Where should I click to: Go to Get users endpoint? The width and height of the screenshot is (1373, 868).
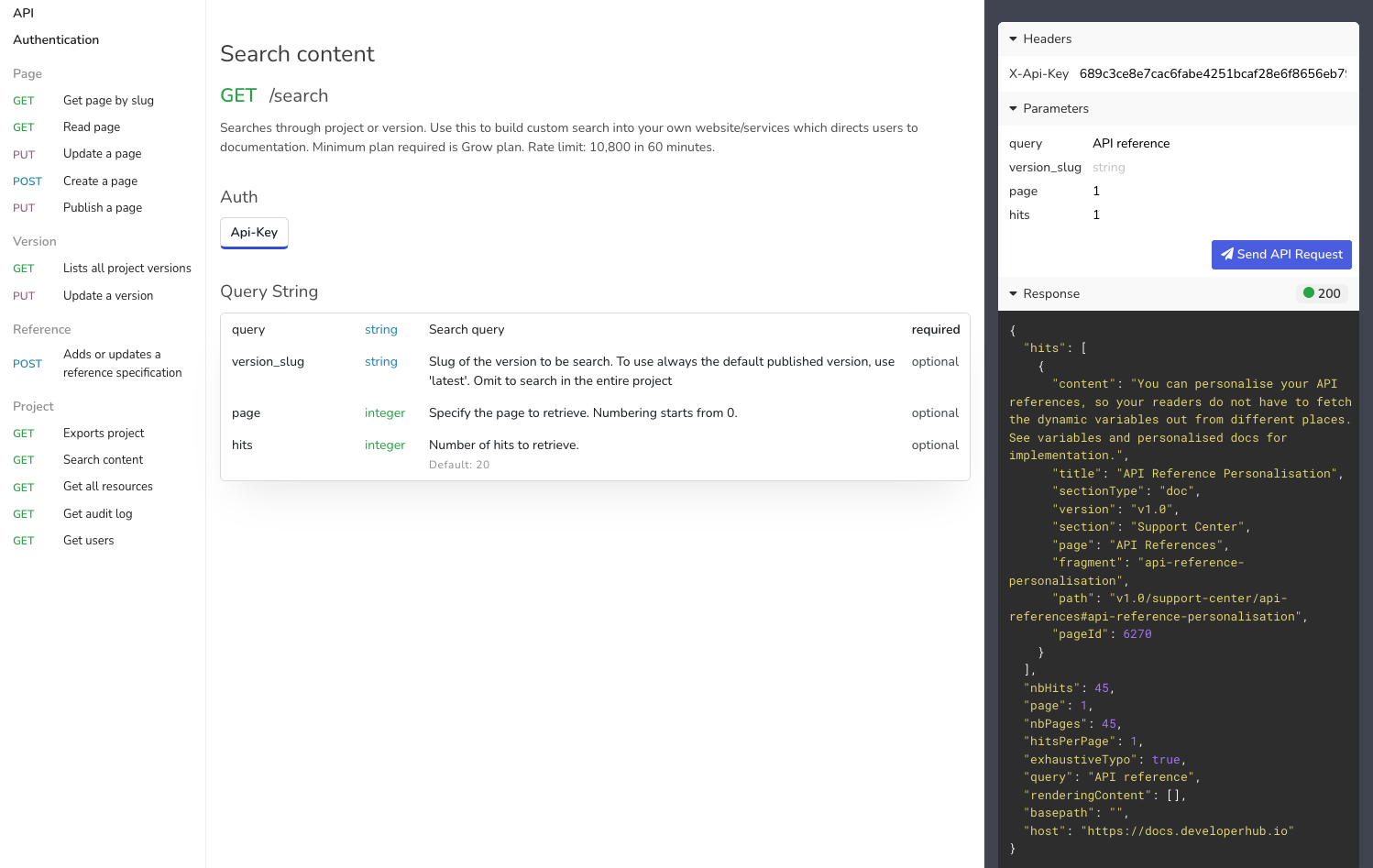(88, 541)
